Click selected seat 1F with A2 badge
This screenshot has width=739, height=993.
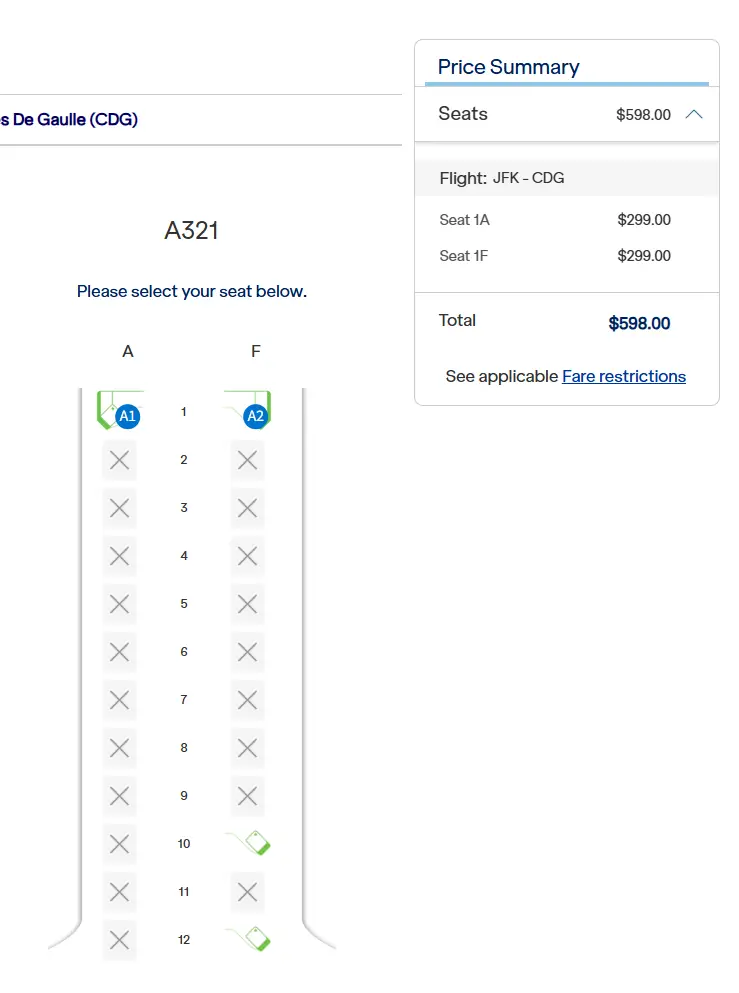(x=249, y=411)
